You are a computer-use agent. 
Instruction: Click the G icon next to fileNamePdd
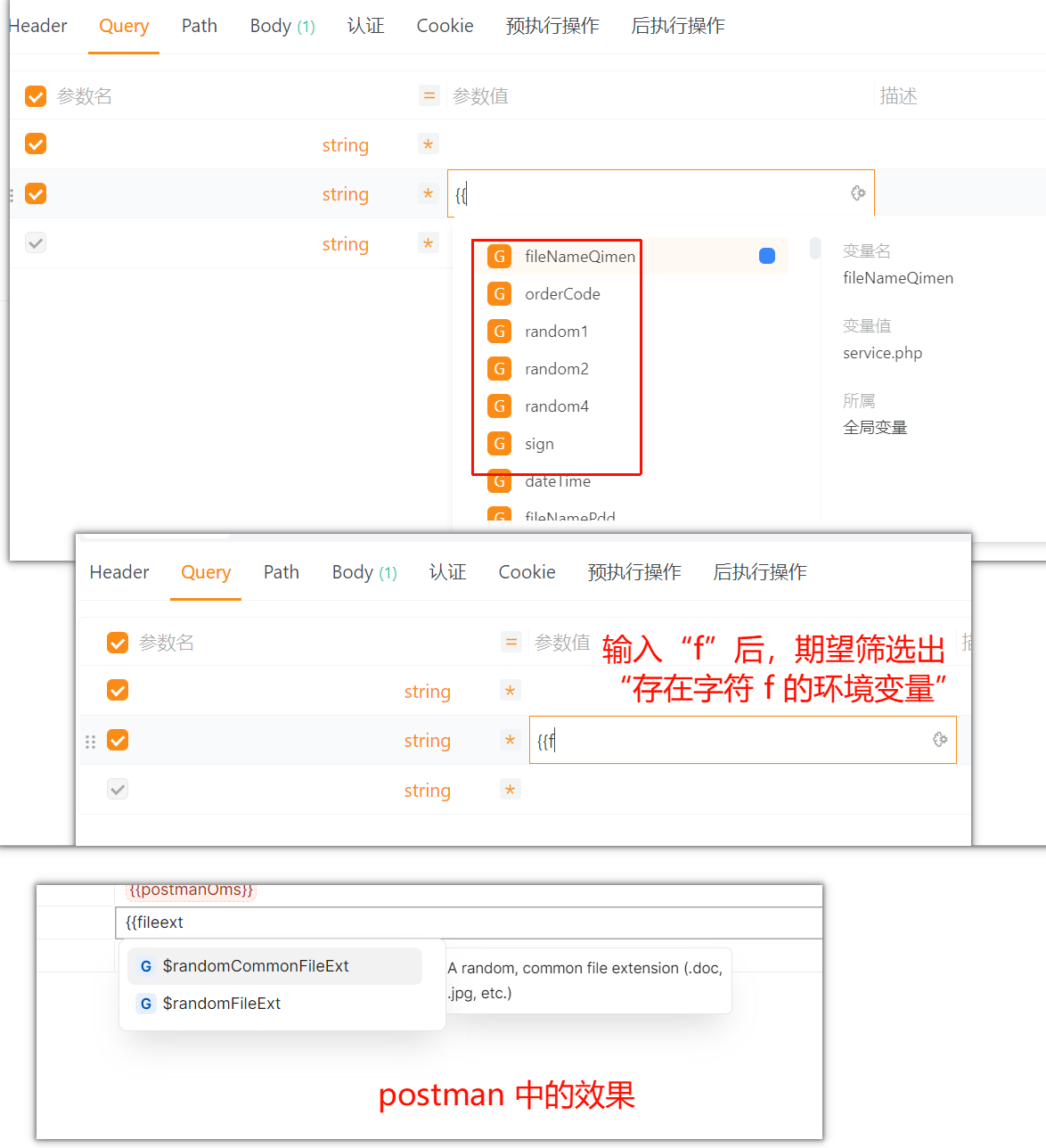[x=499, y=515]
